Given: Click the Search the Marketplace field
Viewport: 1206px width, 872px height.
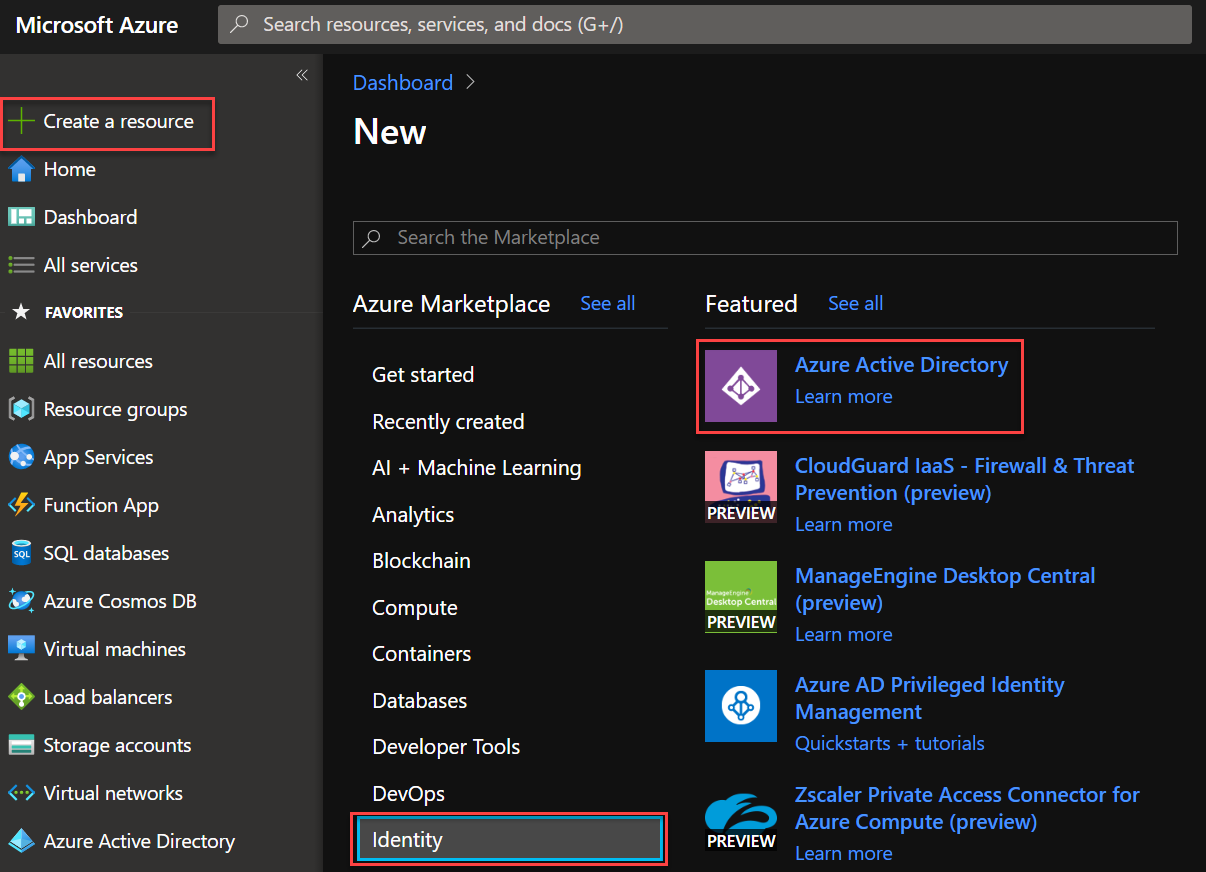Looking at the screenshot, I should pos(765,238).
